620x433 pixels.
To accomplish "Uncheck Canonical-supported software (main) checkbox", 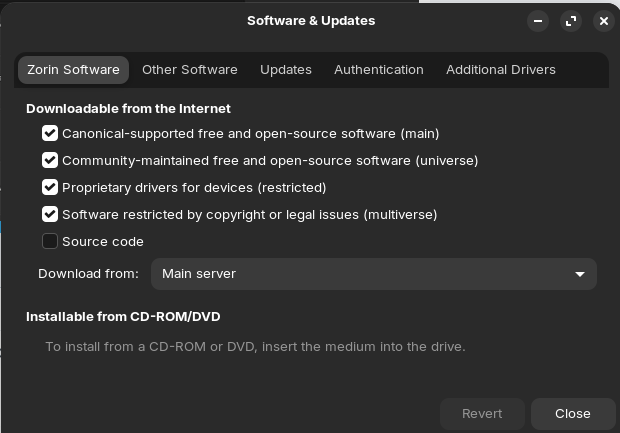I will pos(50,133).
